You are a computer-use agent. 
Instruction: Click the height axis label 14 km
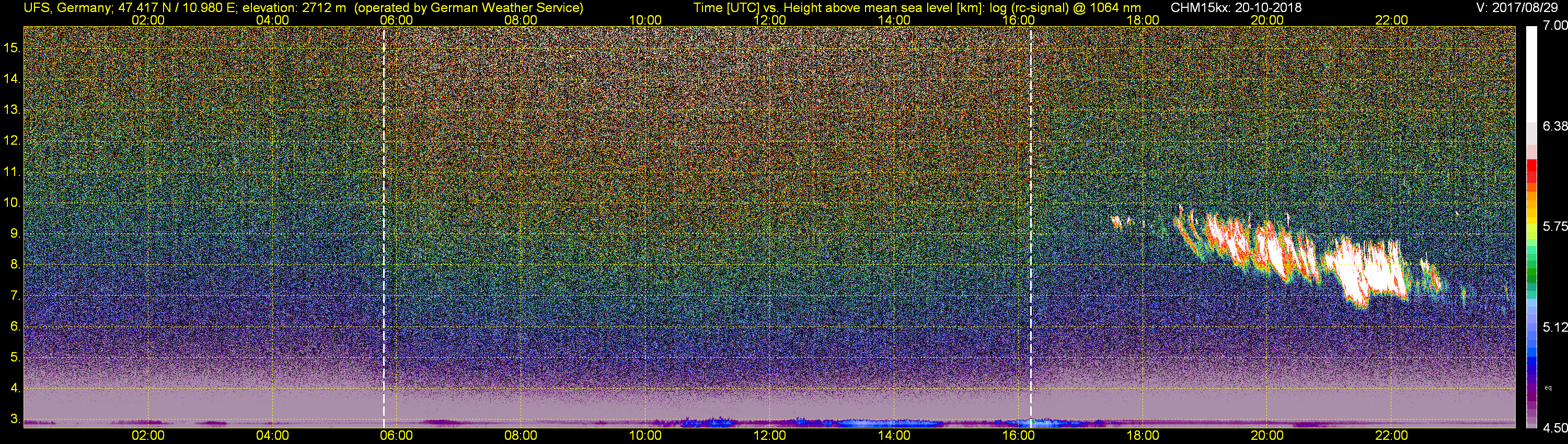point(13,79)
